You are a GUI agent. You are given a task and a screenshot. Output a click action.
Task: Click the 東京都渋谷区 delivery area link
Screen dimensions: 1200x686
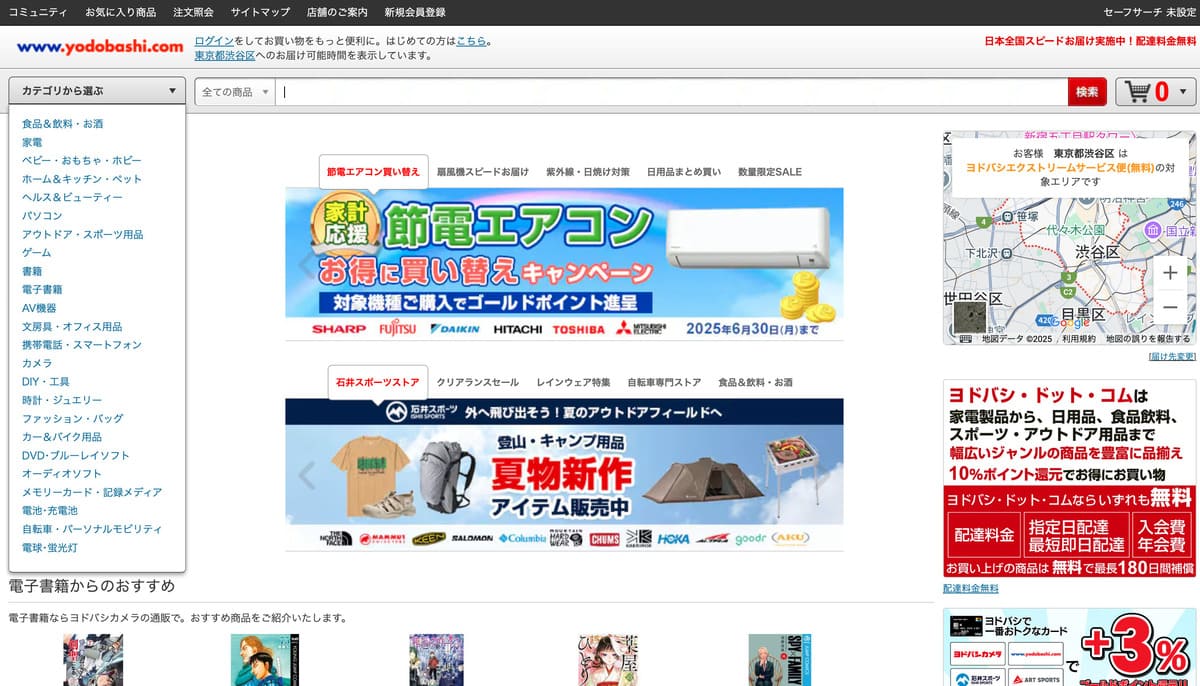coord(225,55)
